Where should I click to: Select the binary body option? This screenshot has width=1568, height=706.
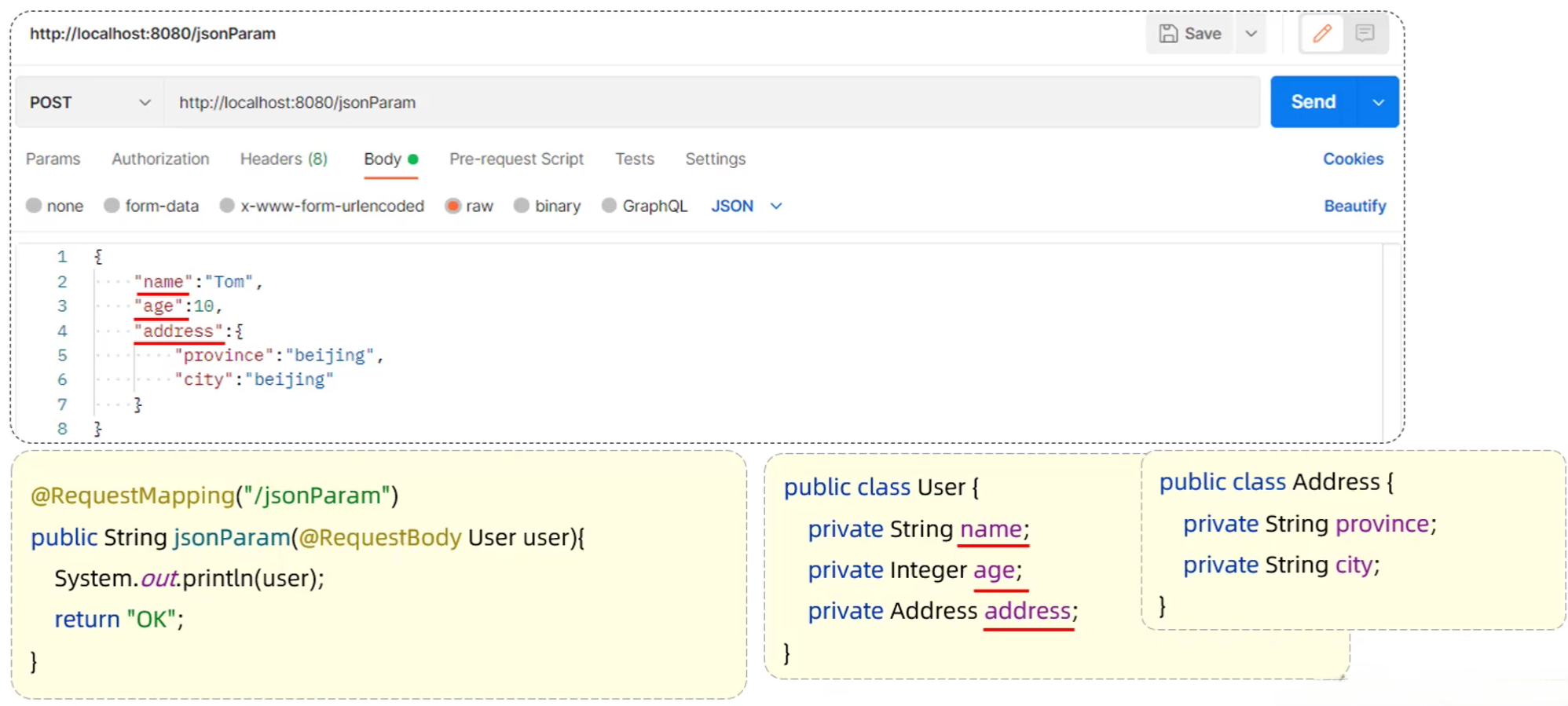pos(522,206)
